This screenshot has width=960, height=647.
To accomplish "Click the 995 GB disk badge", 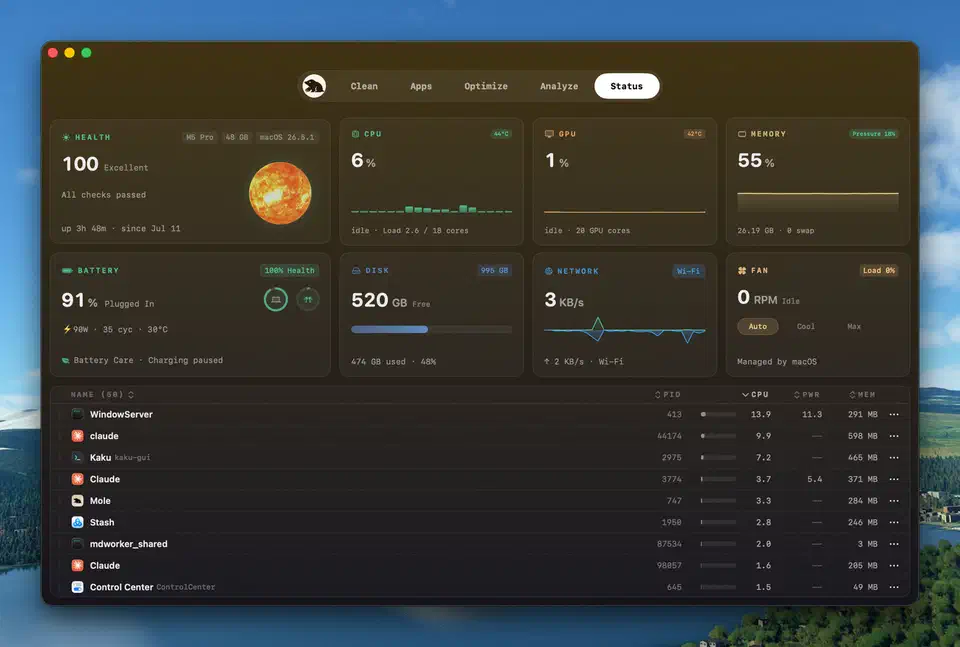I will tap(495, 270).
